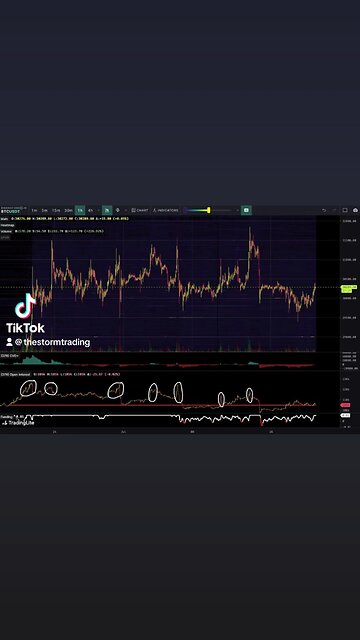360x640 pixels.
Task: Click the cloud save icon
Action: click(355, 210)
